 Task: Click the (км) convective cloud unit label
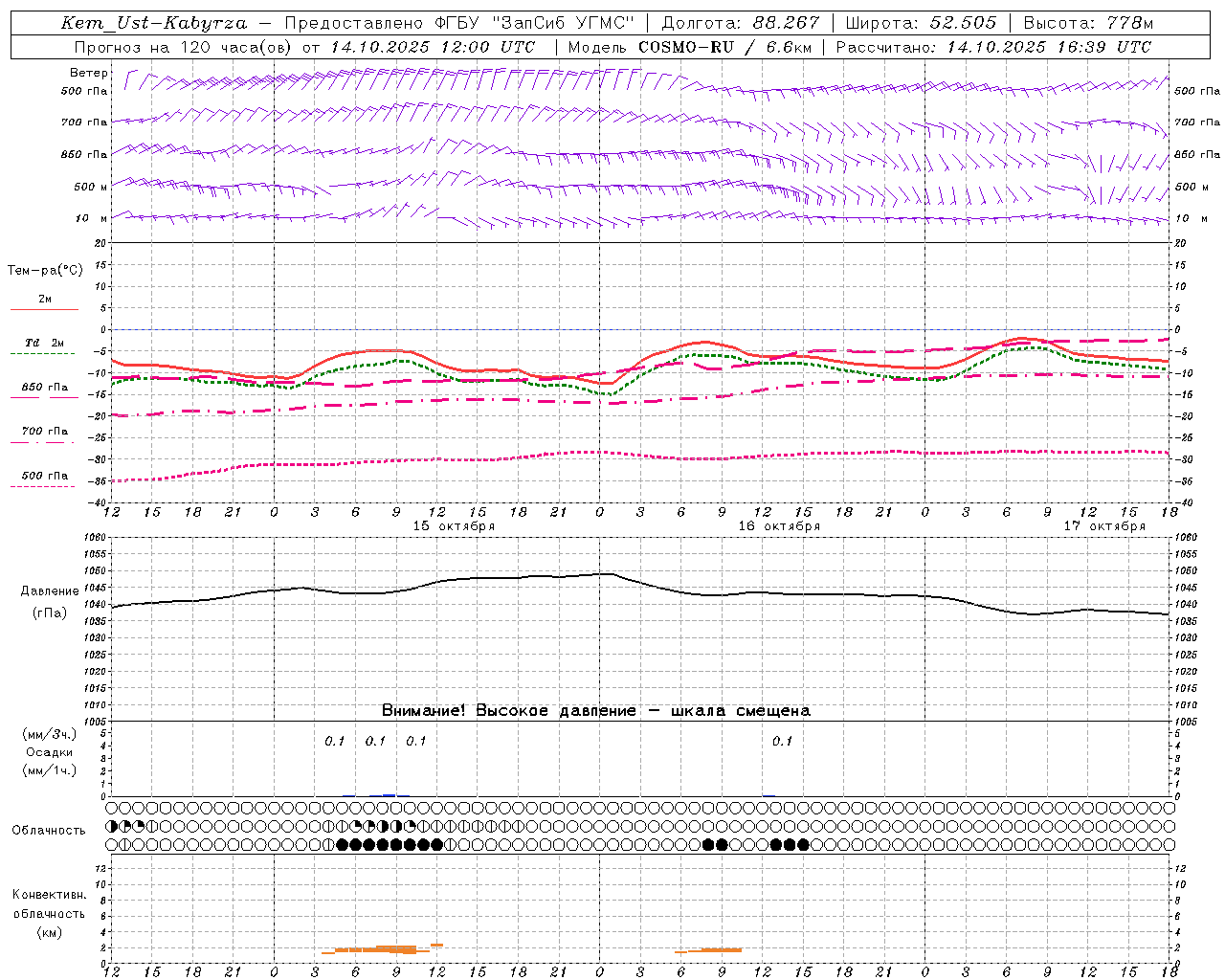pyautogui.click(x=49, y=932)
